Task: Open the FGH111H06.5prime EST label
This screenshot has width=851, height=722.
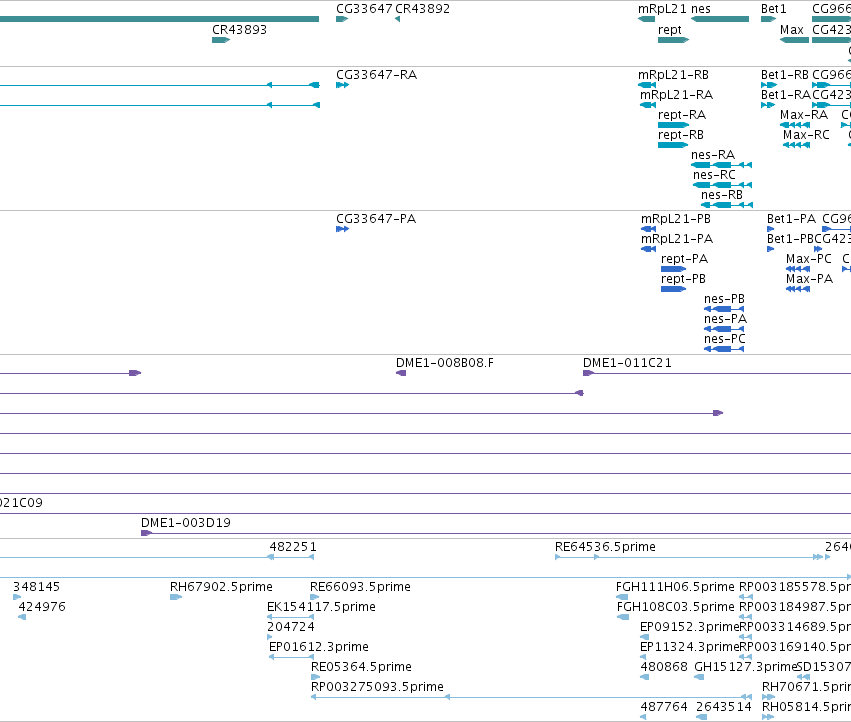Action: [x=675, y=587]
